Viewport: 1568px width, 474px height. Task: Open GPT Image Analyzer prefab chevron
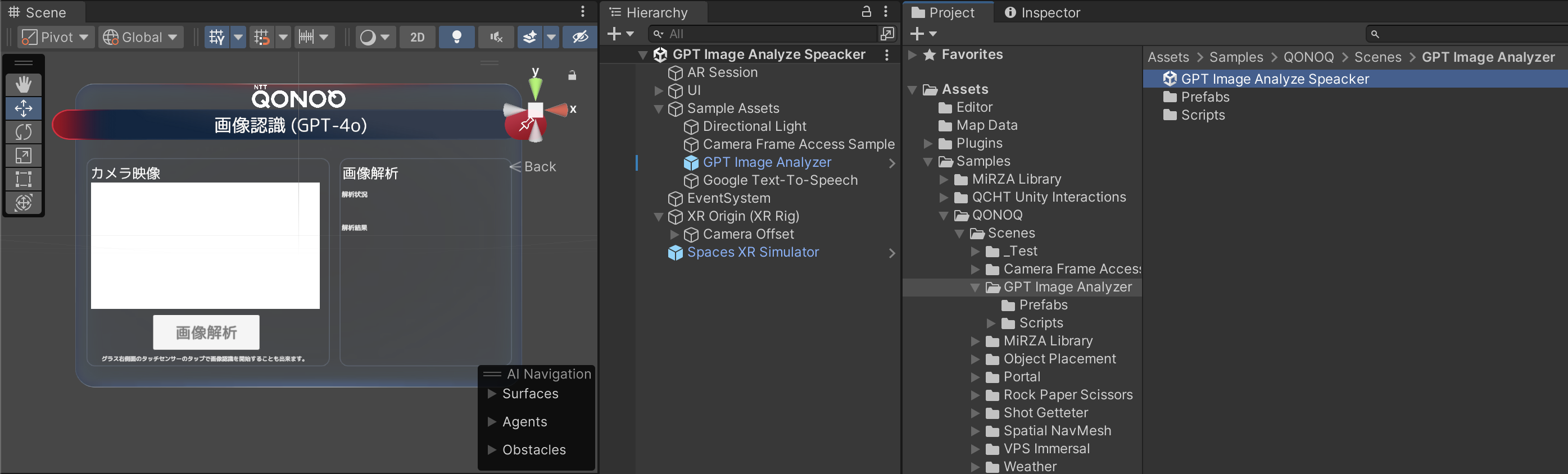892,163
